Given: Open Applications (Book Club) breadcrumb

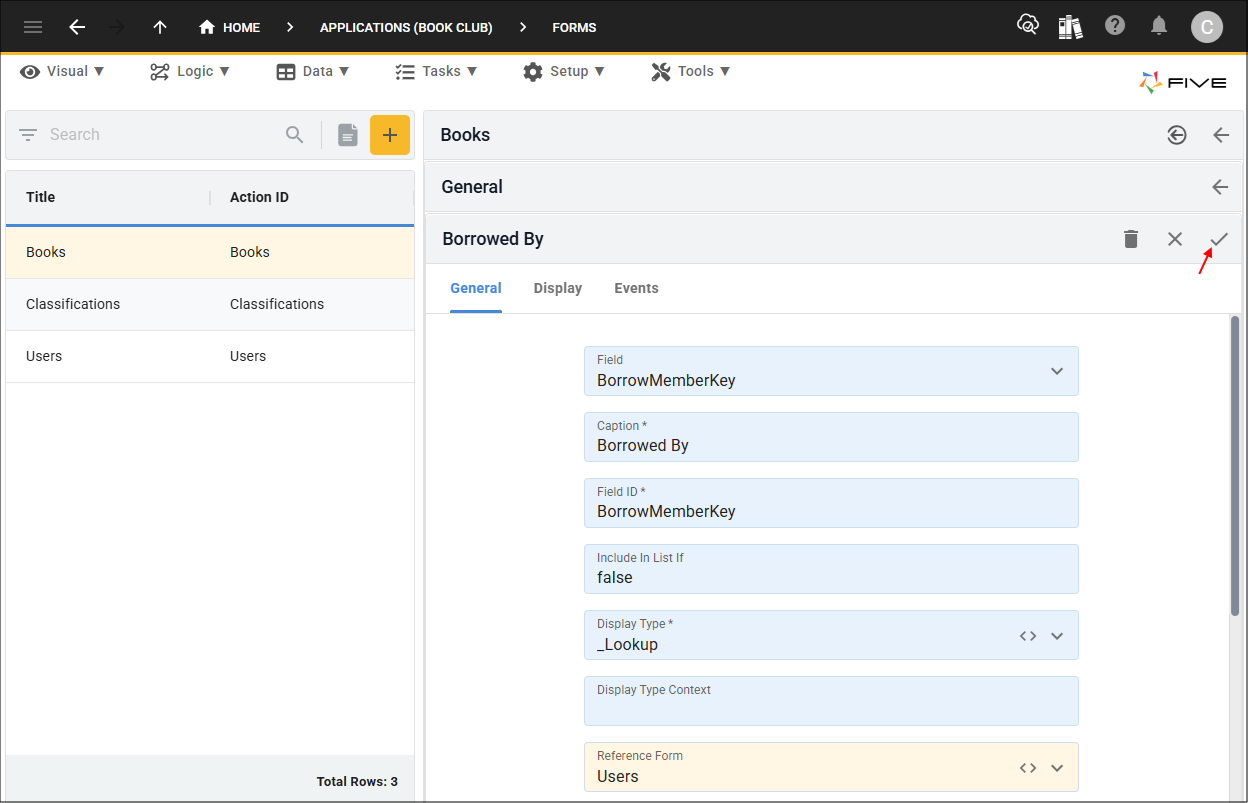Looking at the screenshot, I should 406,27.
